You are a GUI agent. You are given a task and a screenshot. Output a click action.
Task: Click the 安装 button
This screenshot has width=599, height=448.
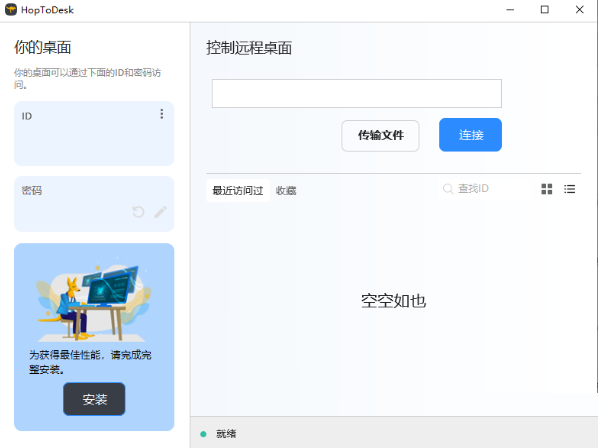click(x=94, y=399)
